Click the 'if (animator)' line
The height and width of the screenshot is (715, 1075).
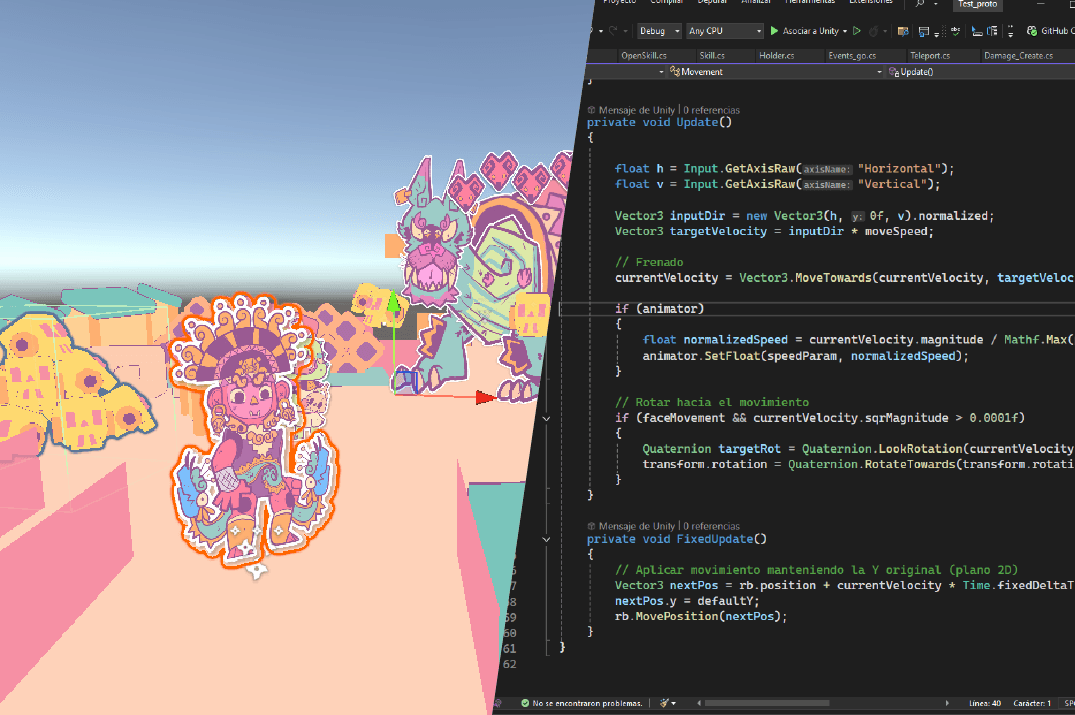point(660,308)
